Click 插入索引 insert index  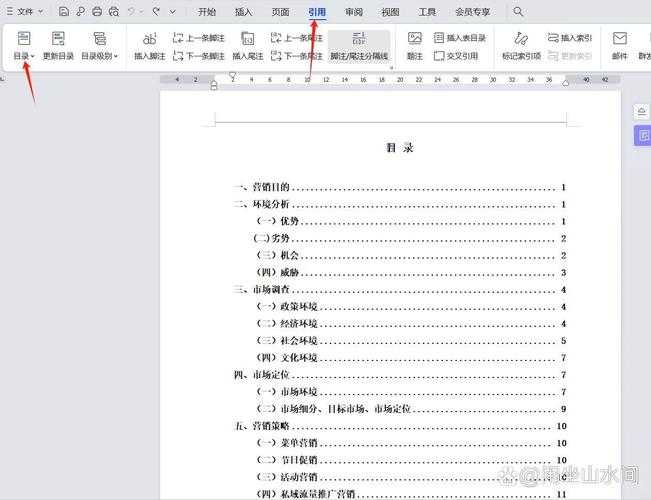pos(569,38)
